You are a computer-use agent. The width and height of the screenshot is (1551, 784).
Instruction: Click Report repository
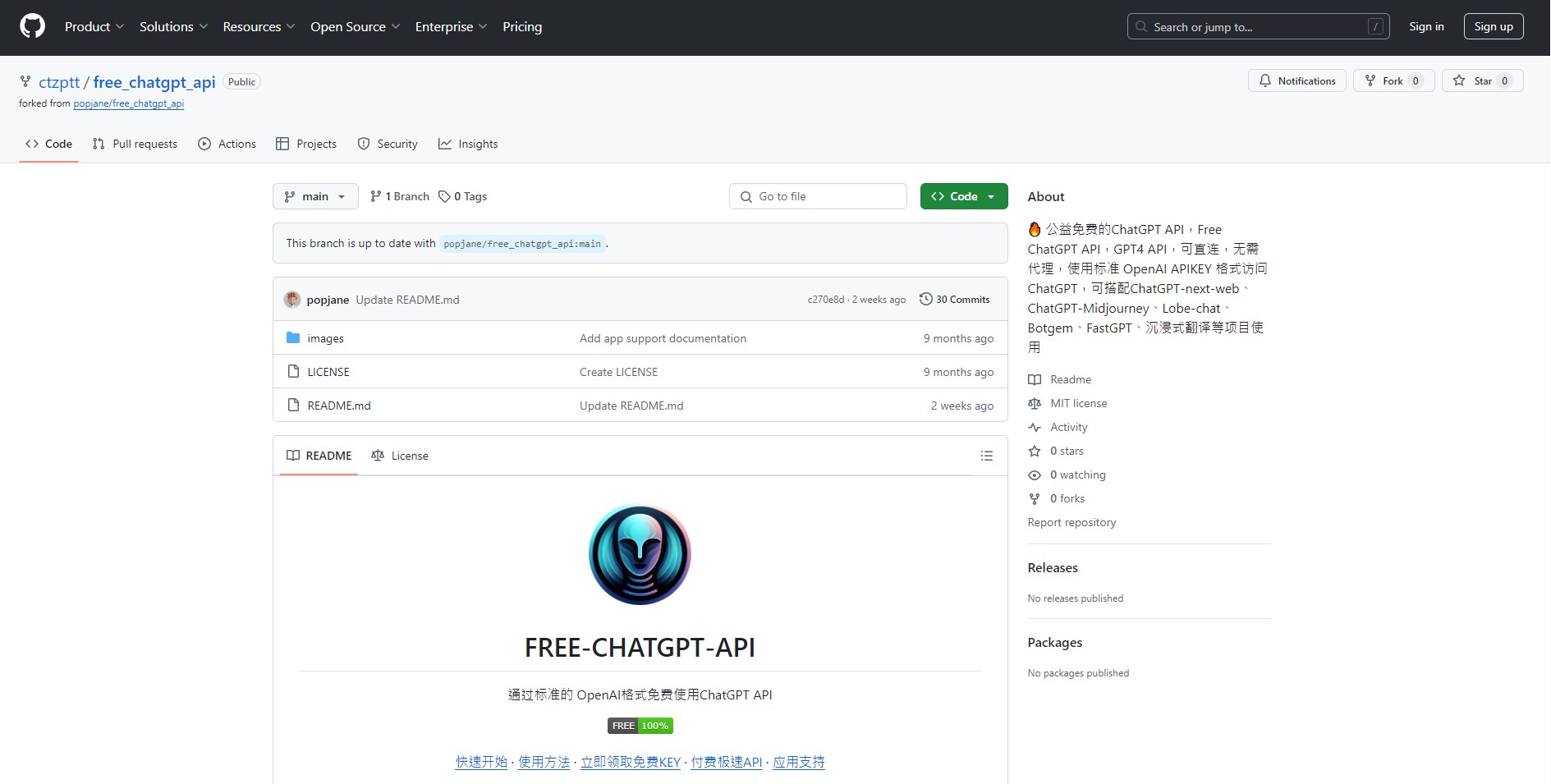tap(1071, 522)
